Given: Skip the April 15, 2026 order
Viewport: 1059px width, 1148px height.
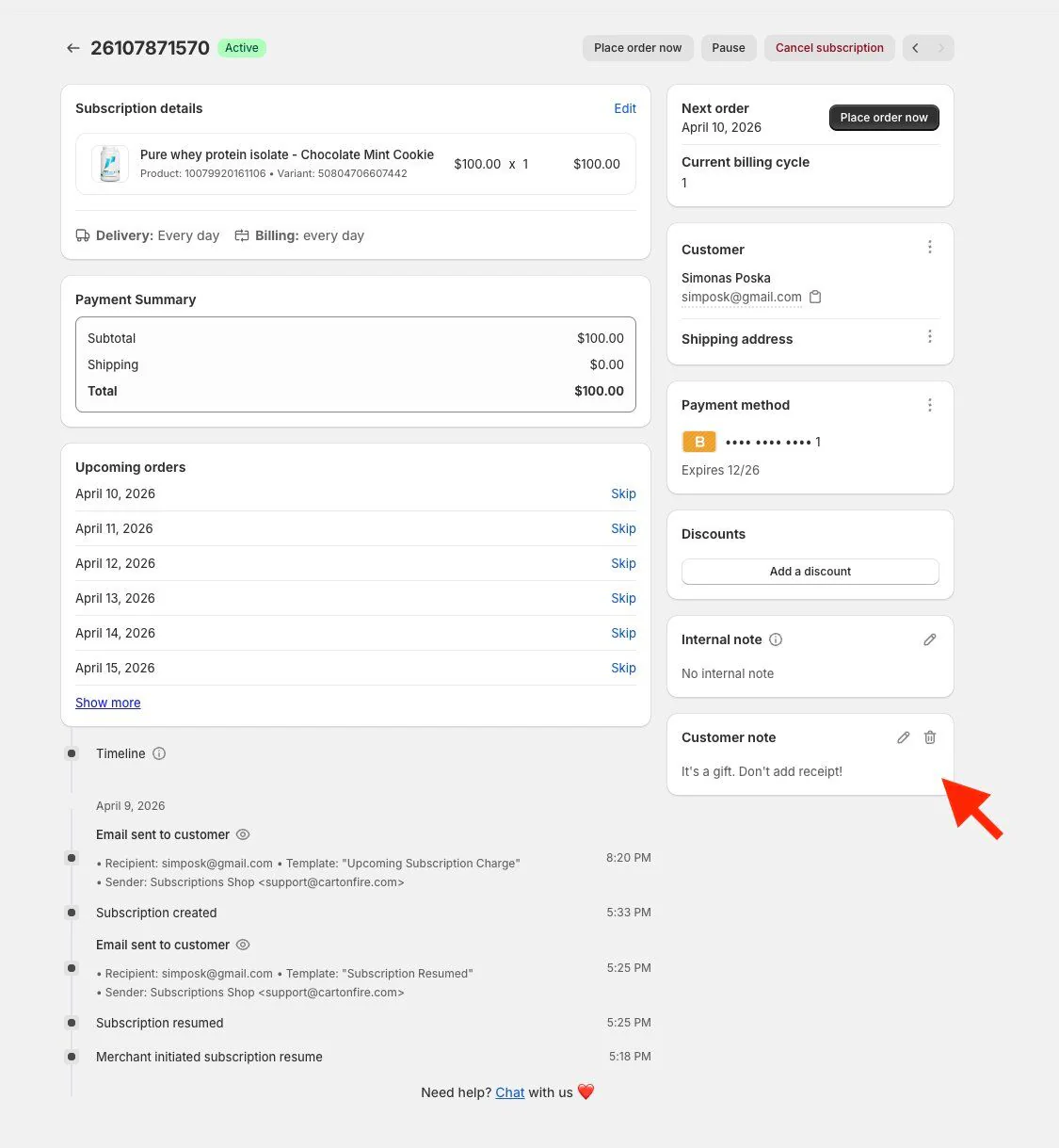Looking at the screenshot, I should pyautogui.click(x=623, y=668).
